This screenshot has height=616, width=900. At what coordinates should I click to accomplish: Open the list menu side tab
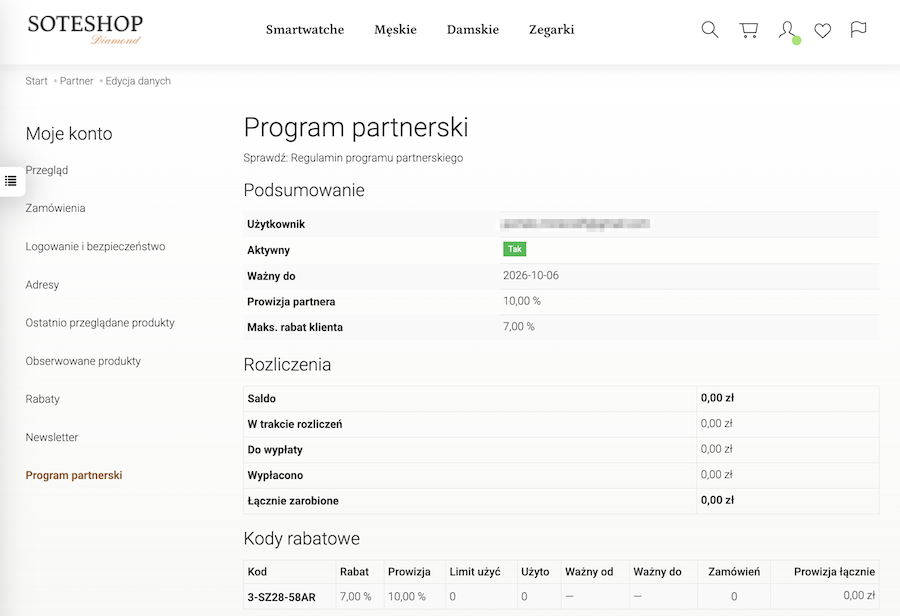[x=11, y=181]
